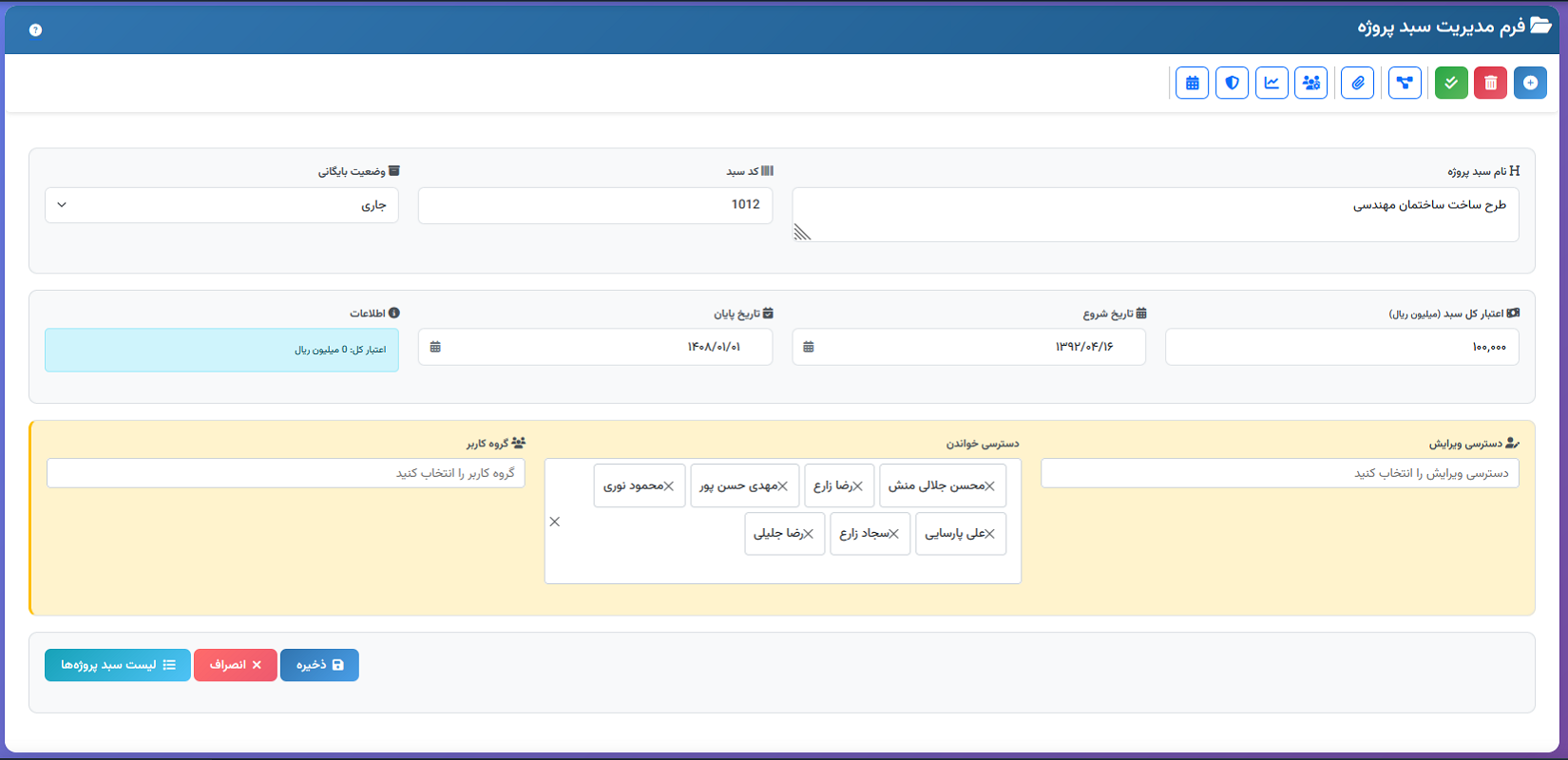Image resolution: width=1568 pixels, height=760 pixels.
Task: Click the اعتبار کل سبد amount field
Action: pos(1342,347)
